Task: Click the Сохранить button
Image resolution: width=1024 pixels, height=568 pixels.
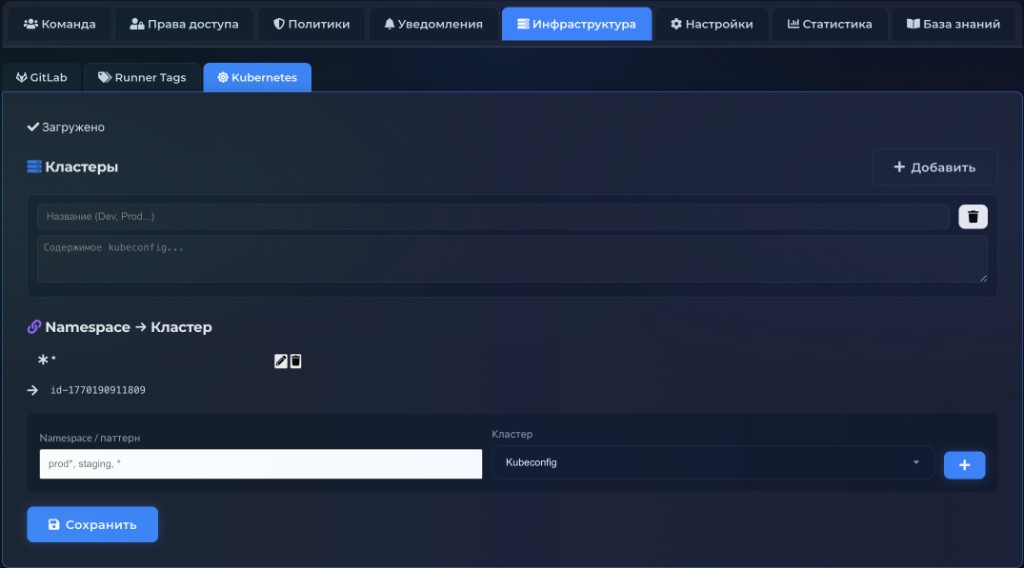Action: coord(92,524)
